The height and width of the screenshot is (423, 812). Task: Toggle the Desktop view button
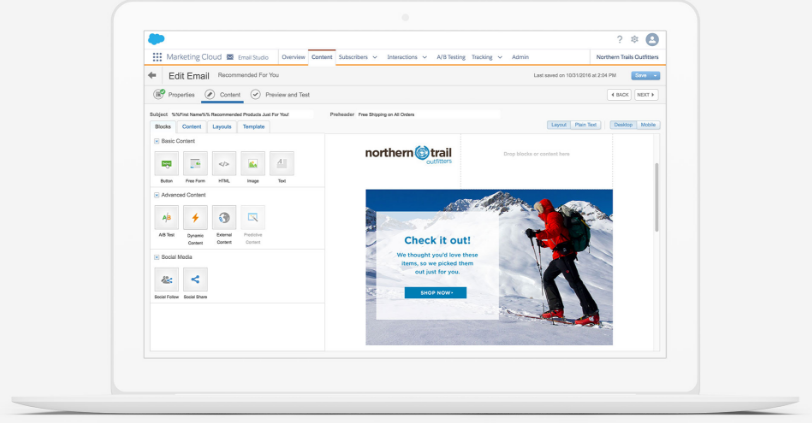tap(623, 125)
